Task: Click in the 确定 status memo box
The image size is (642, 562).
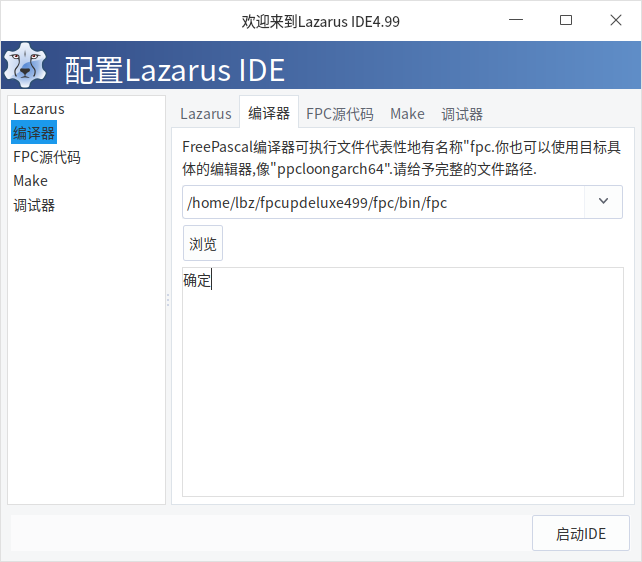Action: (402, 382)
